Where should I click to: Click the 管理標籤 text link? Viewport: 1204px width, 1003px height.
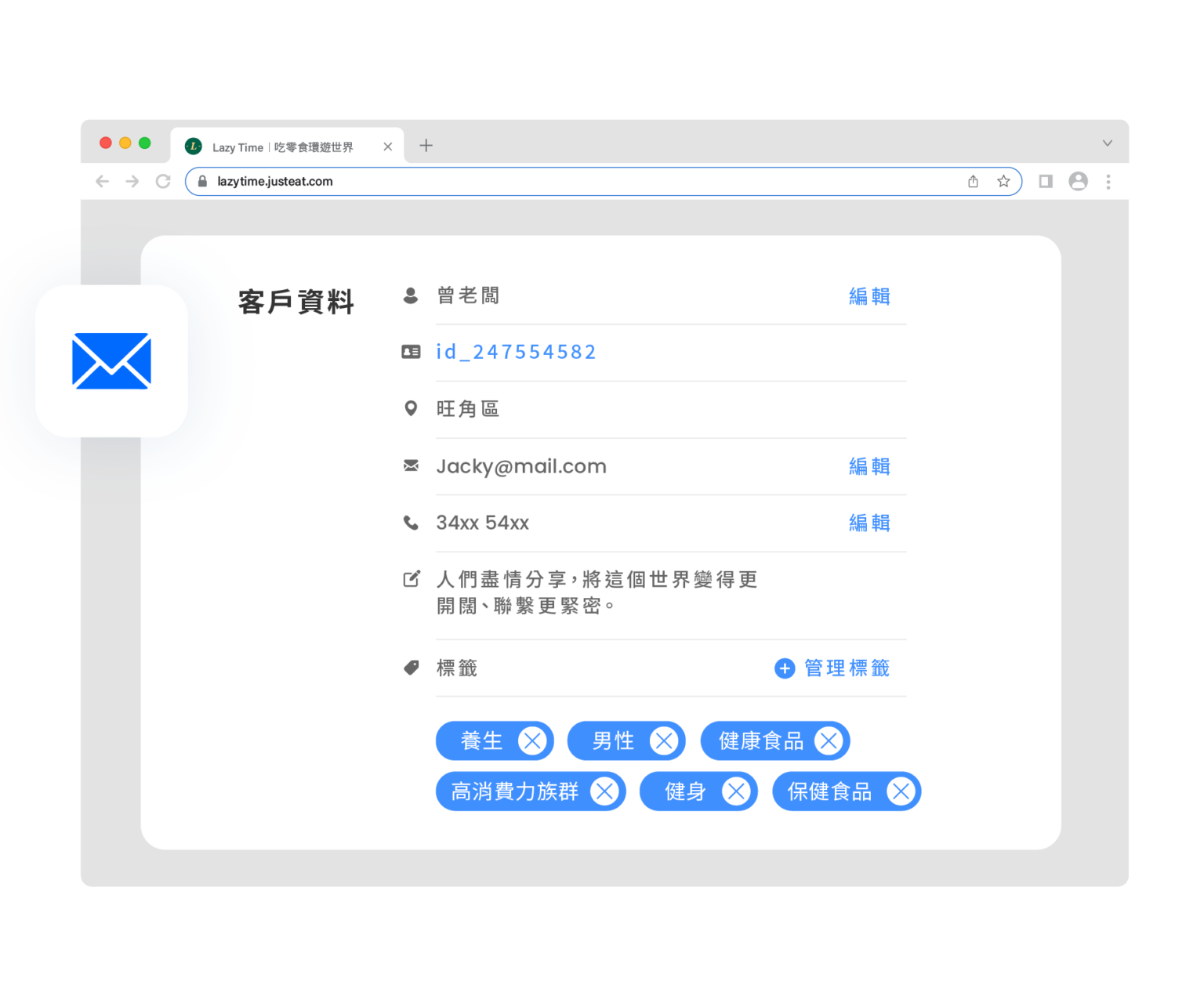[847, 668]
